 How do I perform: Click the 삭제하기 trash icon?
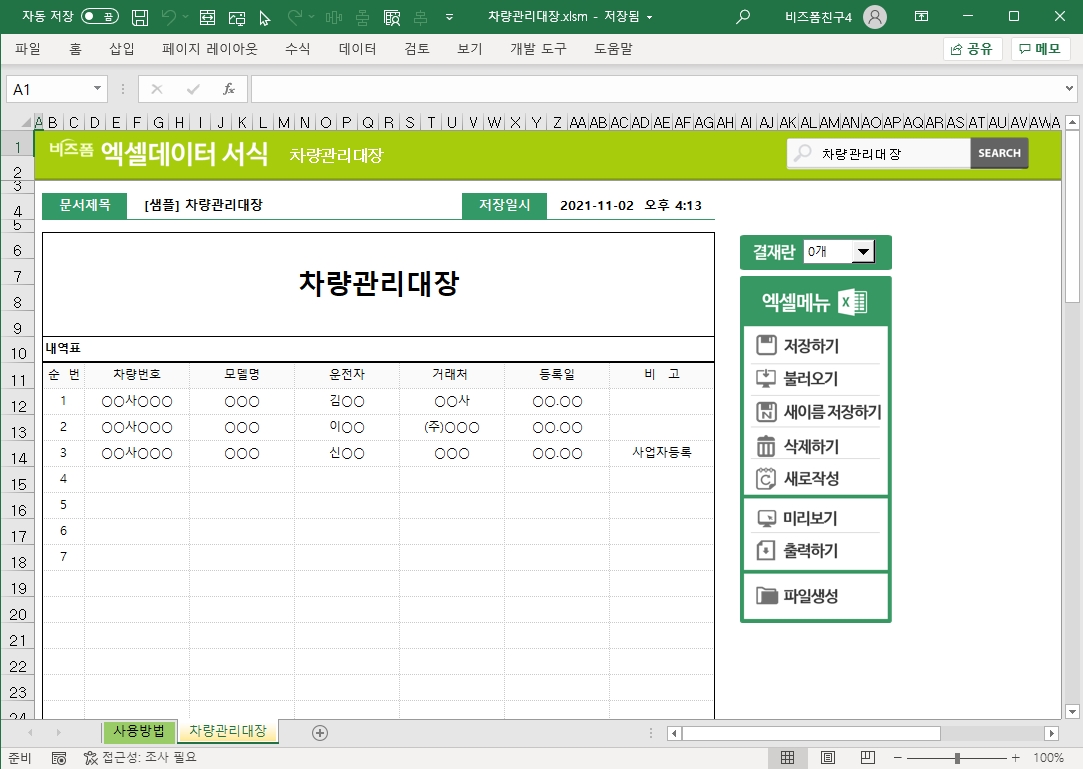(767, 446)
